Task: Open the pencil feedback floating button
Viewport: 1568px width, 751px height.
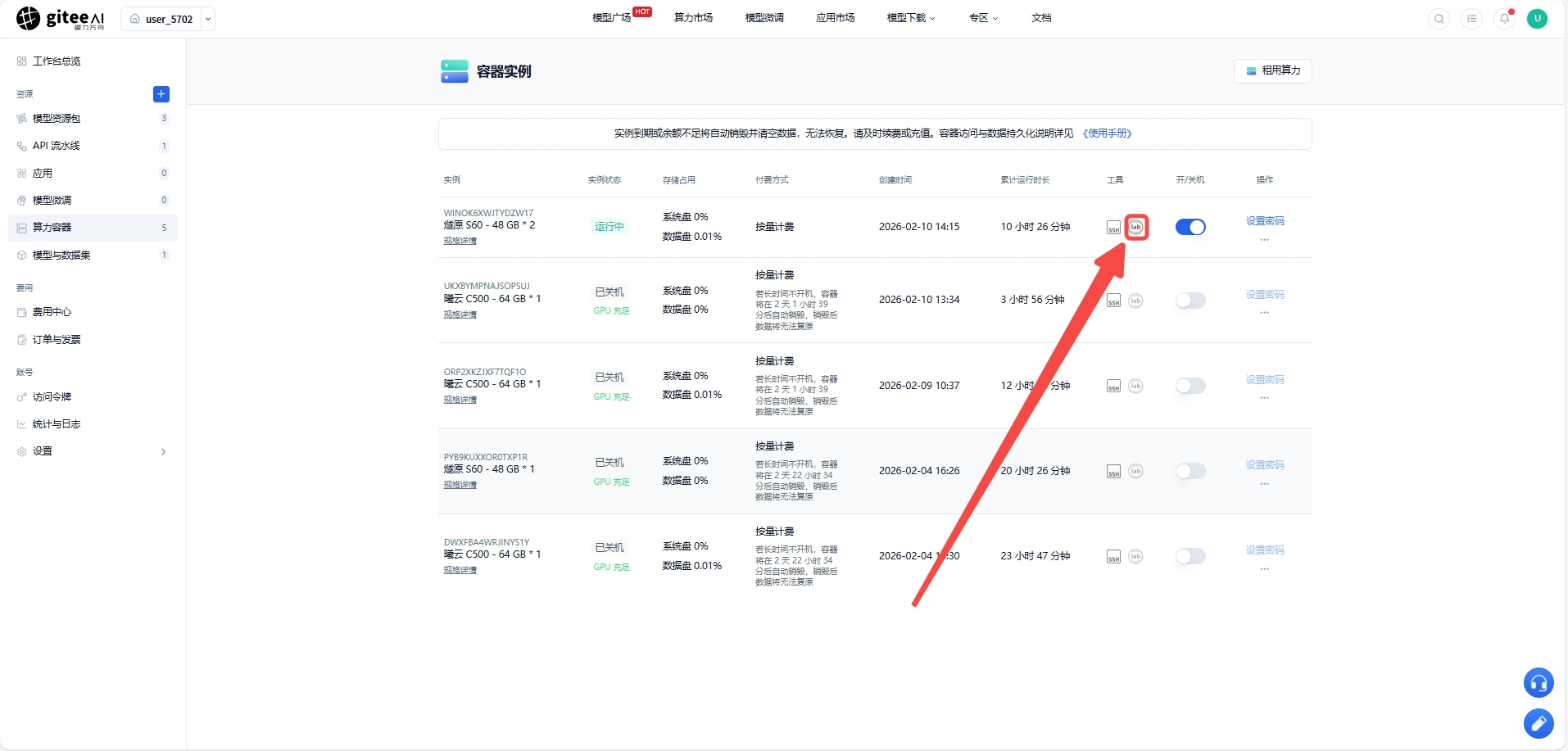Action: tap(1539, 723)
